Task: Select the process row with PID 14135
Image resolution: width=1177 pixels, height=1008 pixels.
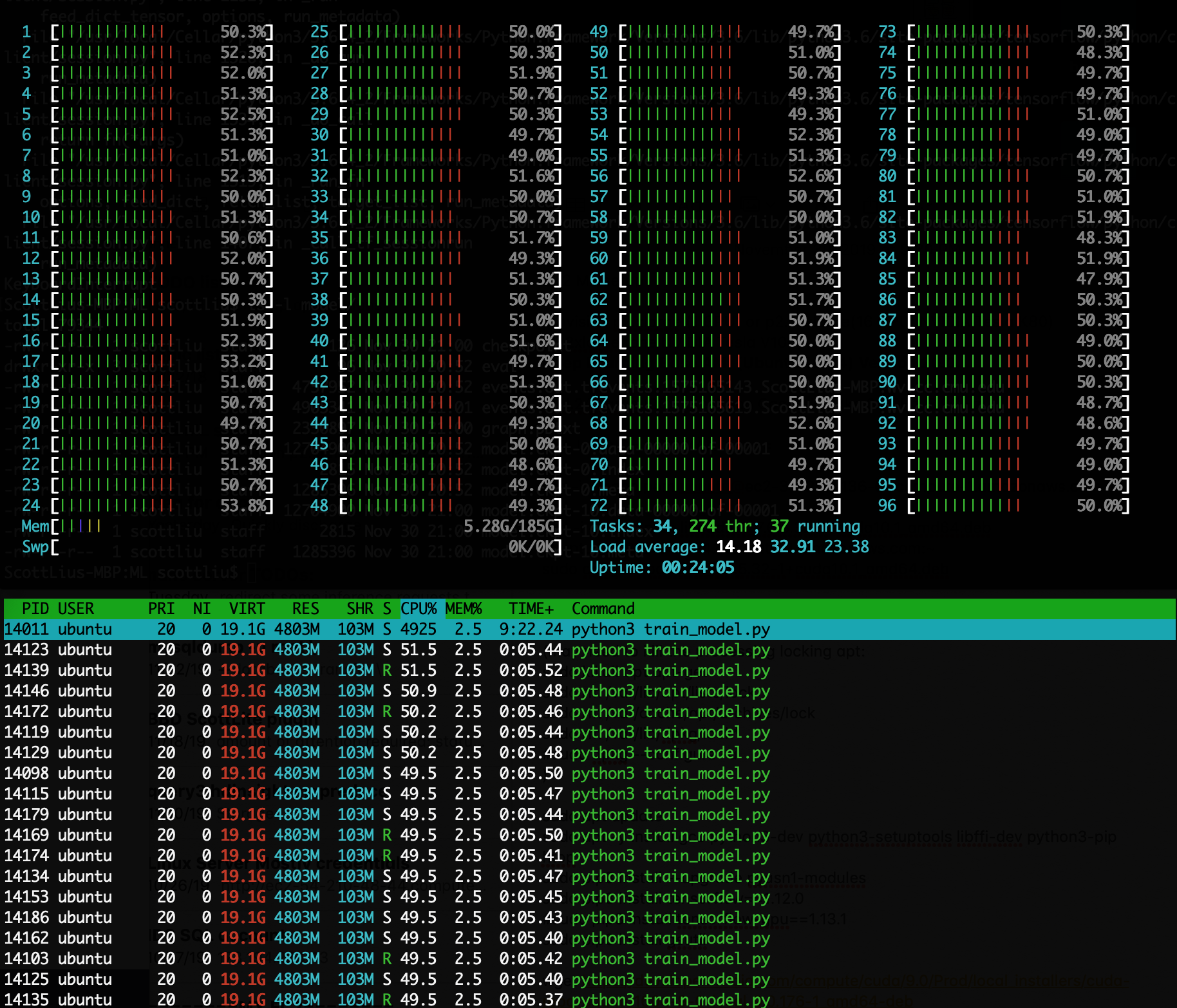Action: [x=588, y=1000]
